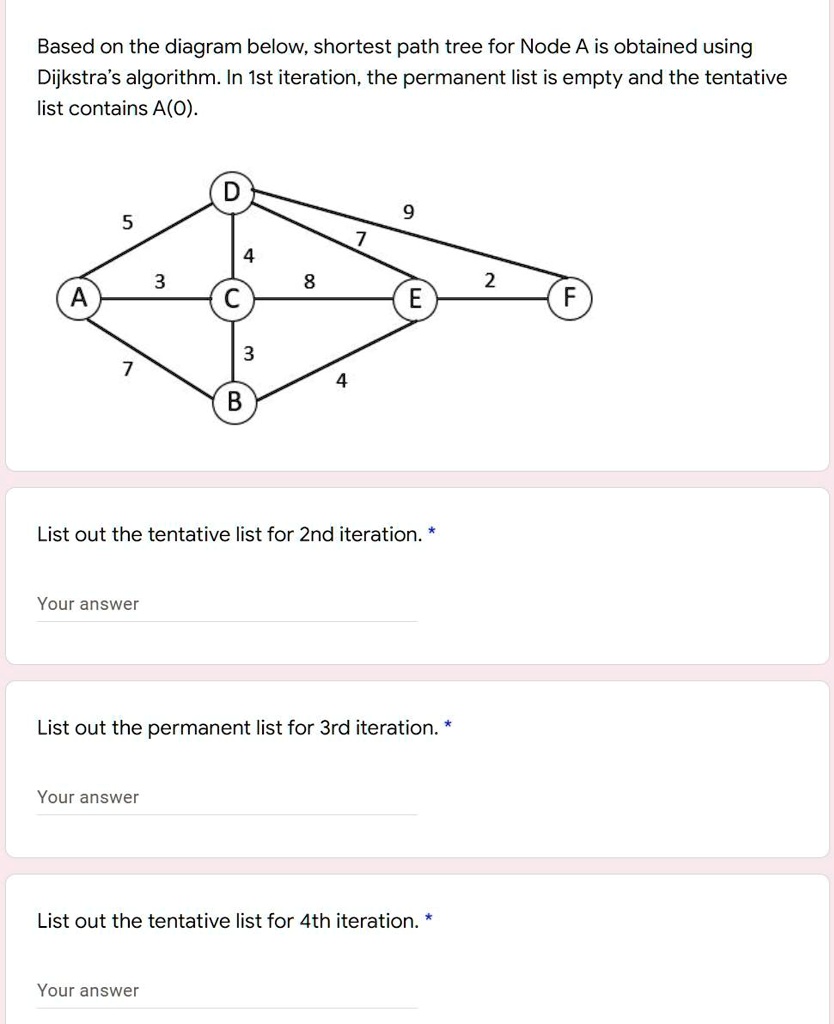Click the required asterisk on the 2nd iteration question
The image size is (834, 1024).
(434, 534)
